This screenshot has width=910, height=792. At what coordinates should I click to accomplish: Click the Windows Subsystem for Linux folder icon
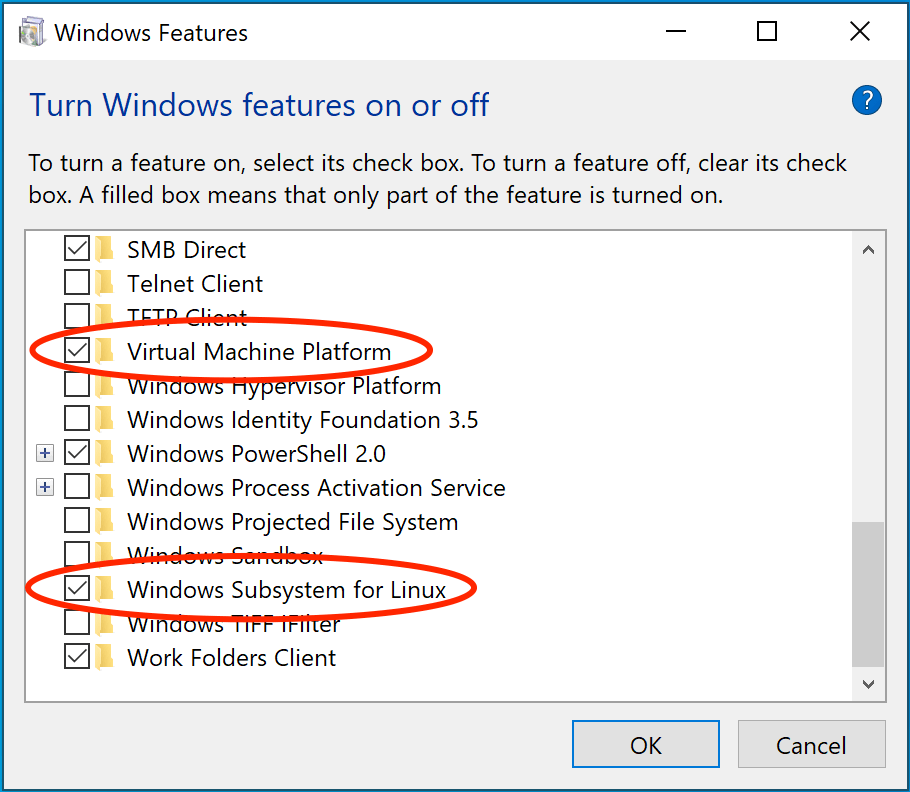pos(106,589)
